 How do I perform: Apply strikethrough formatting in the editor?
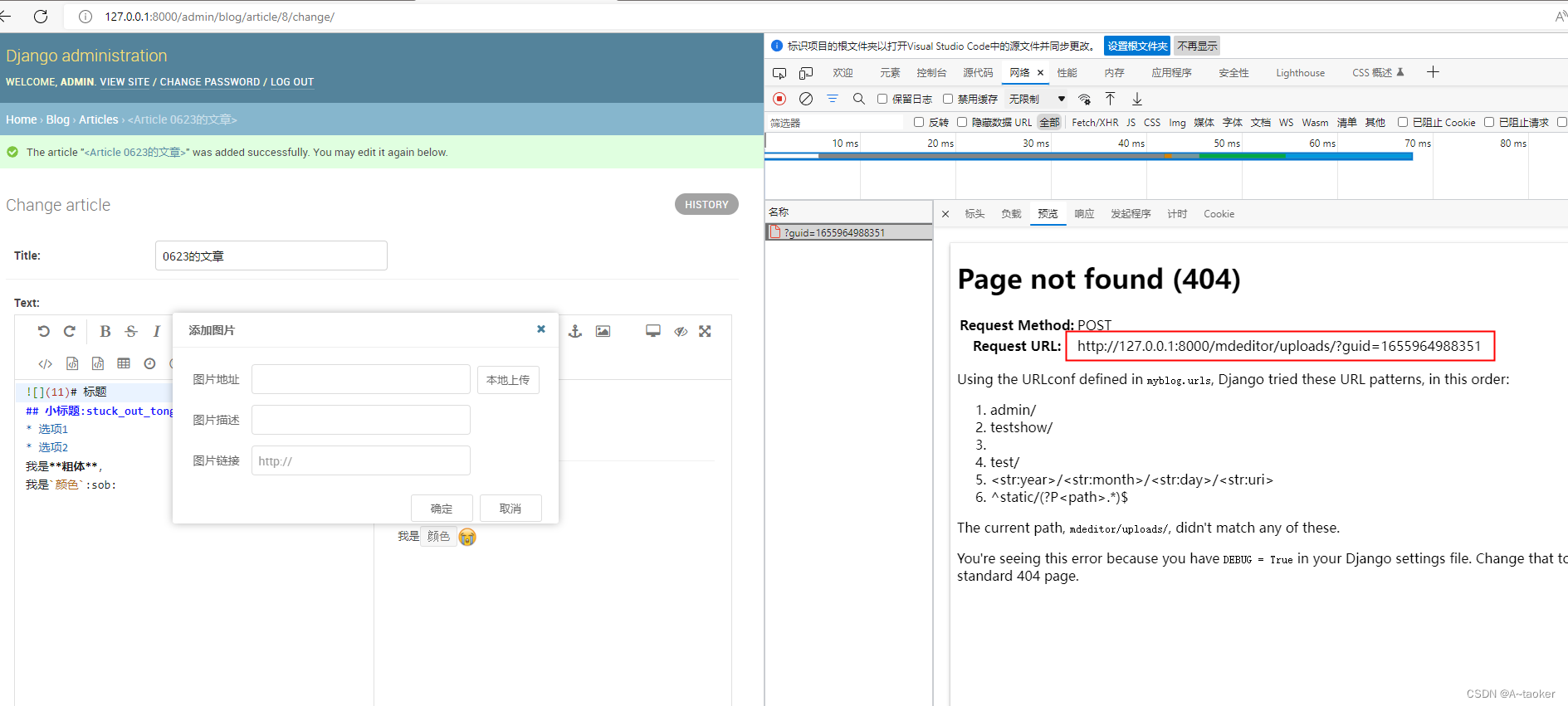131,331
